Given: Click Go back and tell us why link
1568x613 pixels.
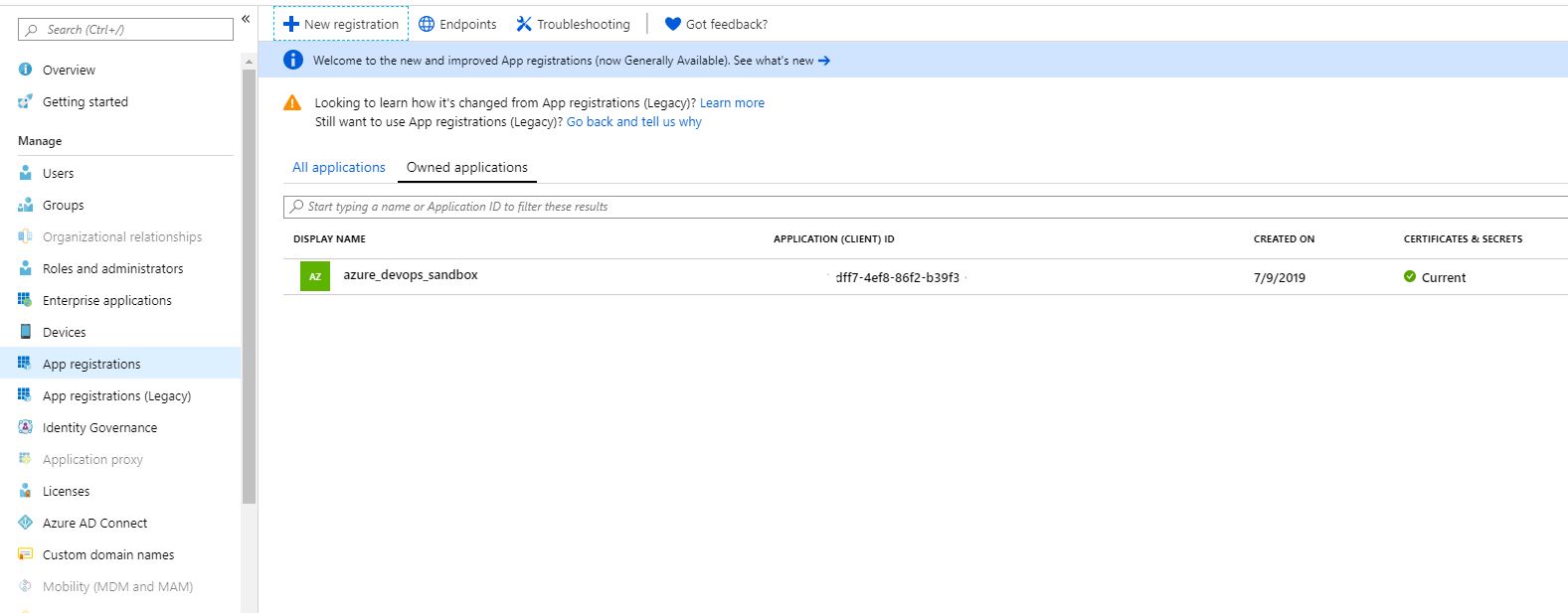Looking at the screenshot, I should [634, 121].
